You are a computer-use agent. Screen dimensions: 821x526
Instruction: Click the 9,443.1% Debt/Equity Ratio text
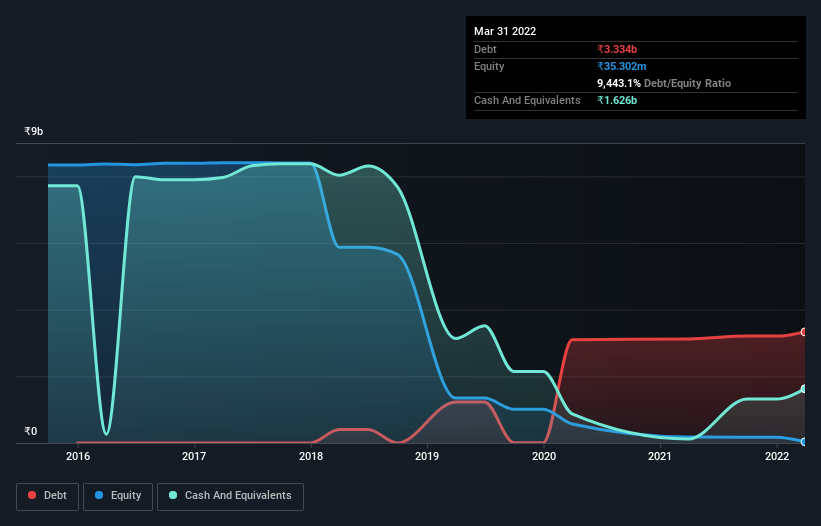tap(664, 83)
